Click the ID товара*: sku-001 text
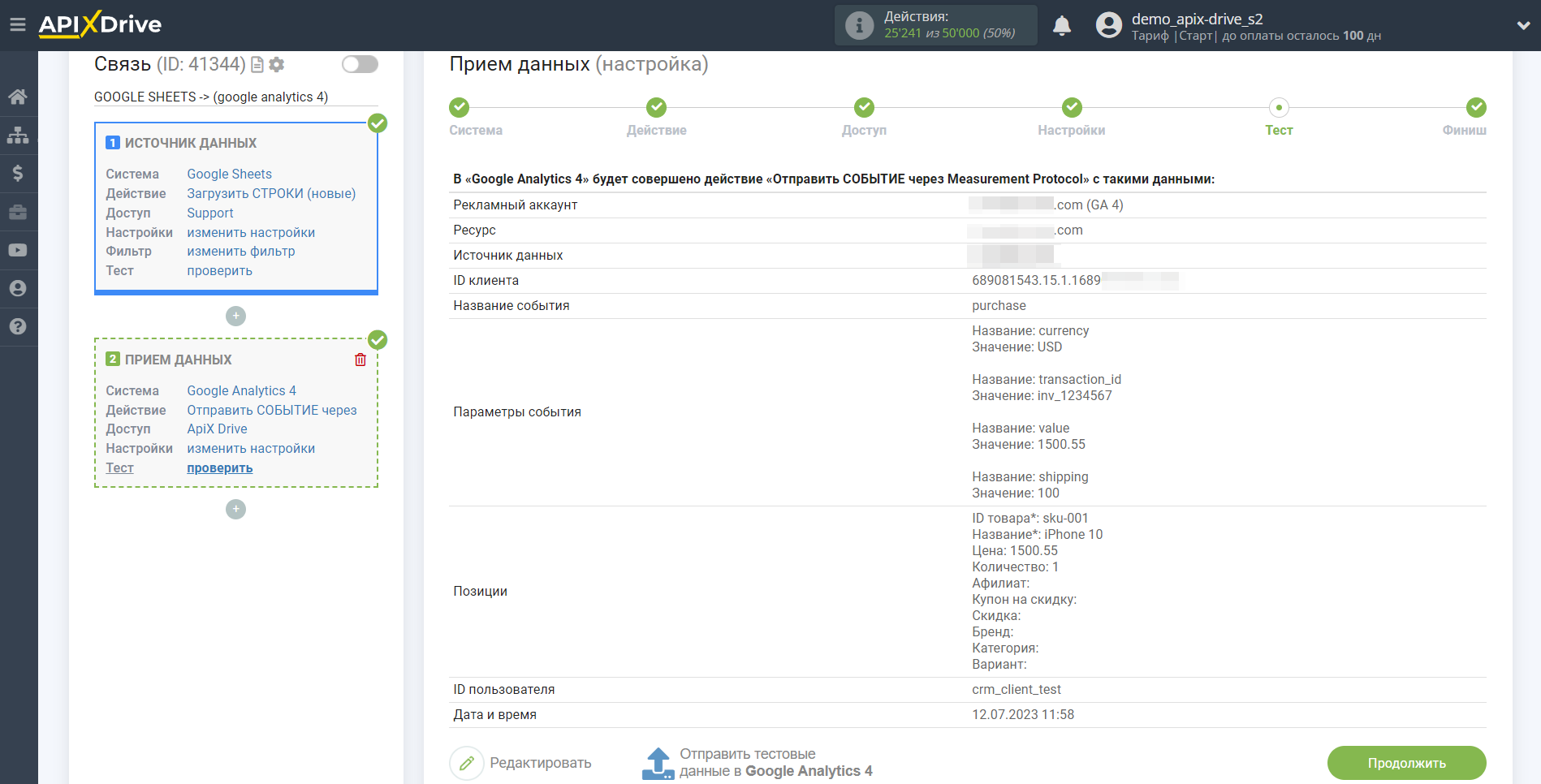This screenshot has width=1541, height=784. [1029, 519]
